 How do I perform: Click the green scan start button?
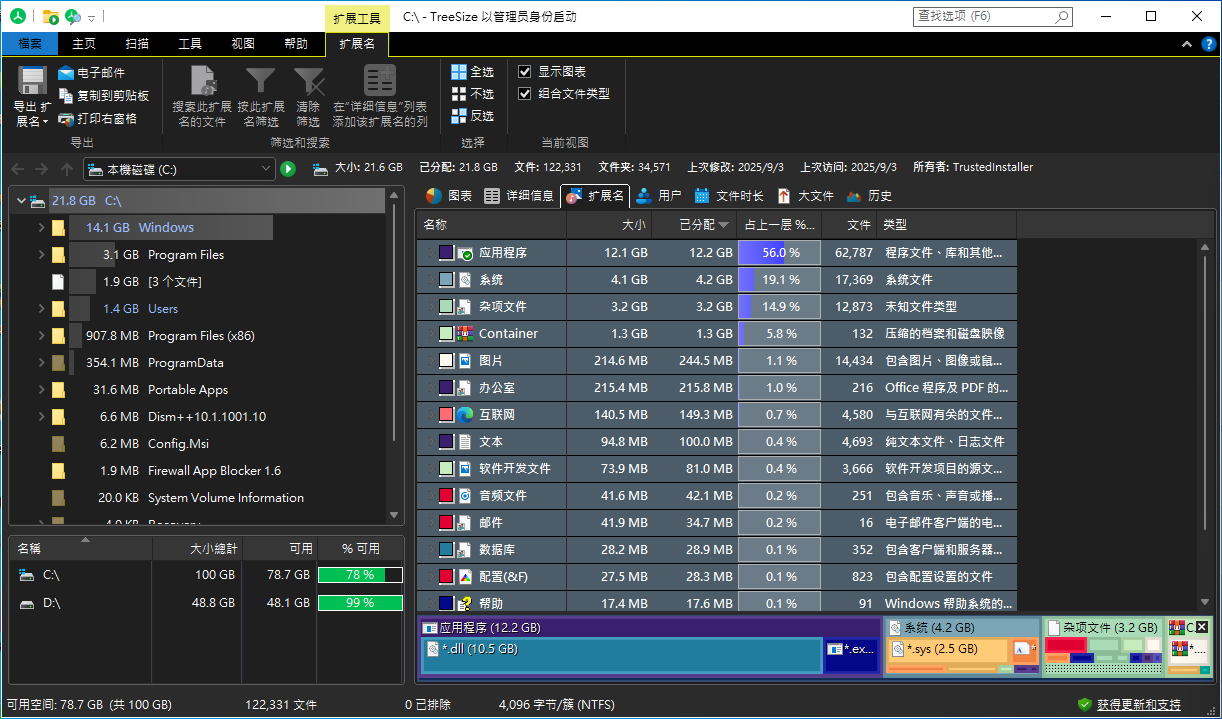pyautogui.click(x=288, y=169)
